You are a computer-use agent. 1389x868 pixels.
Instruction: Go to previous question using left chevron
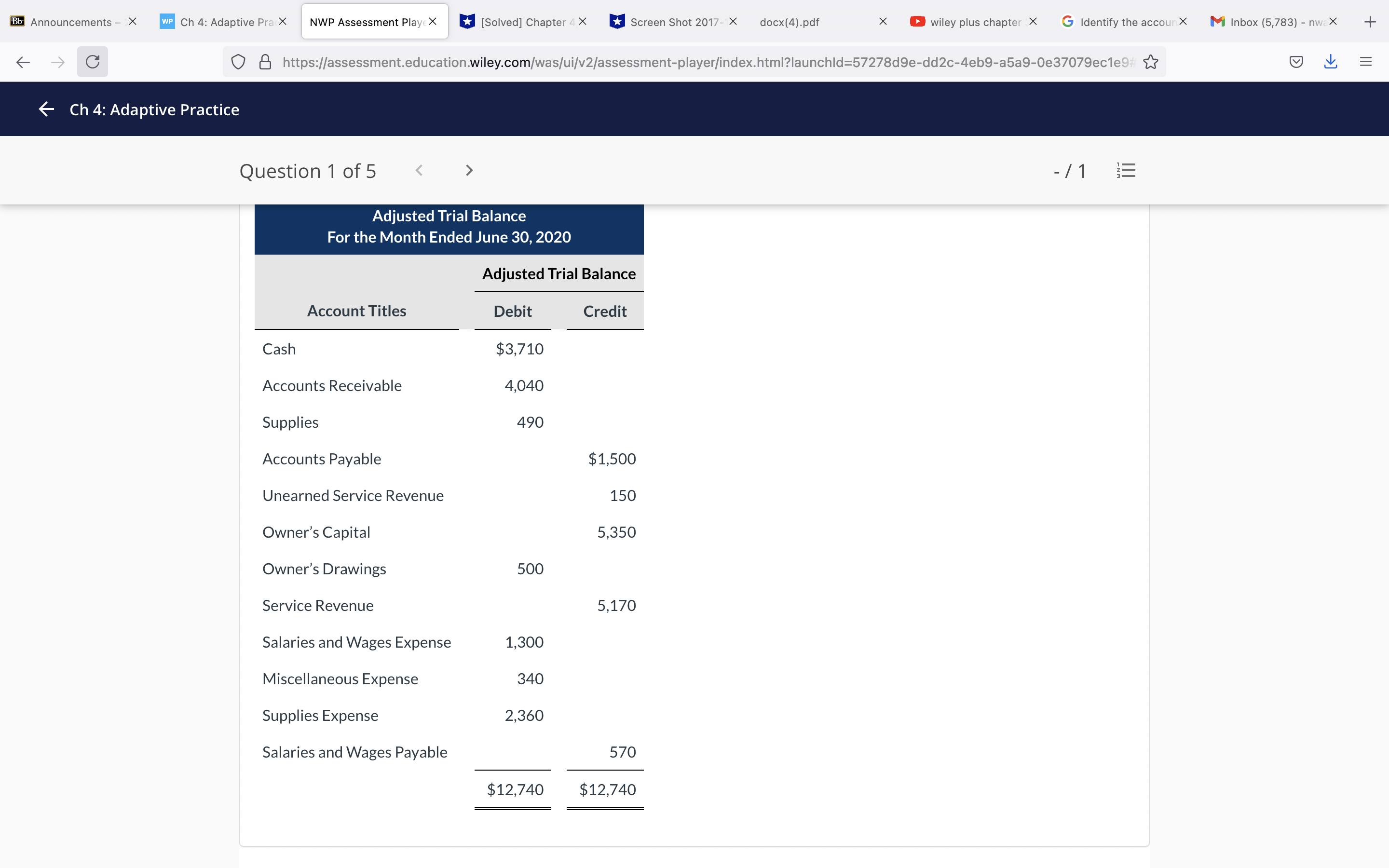coord(419,171)
